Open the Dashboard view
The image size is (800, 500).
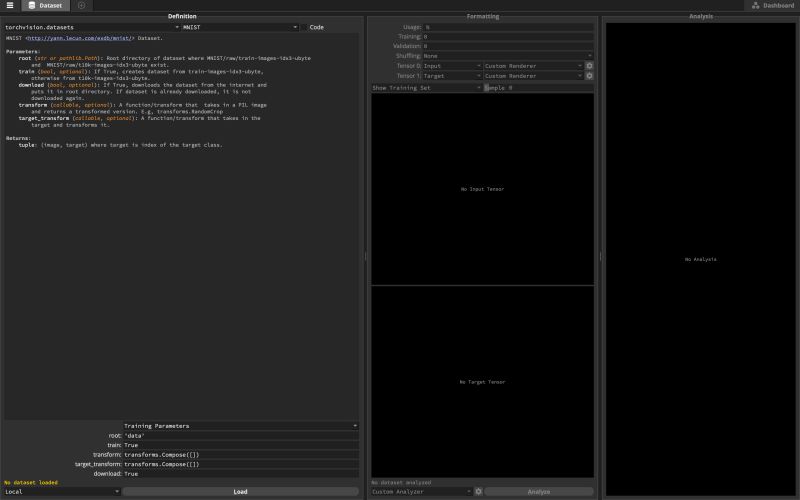[x=772, y=6]
